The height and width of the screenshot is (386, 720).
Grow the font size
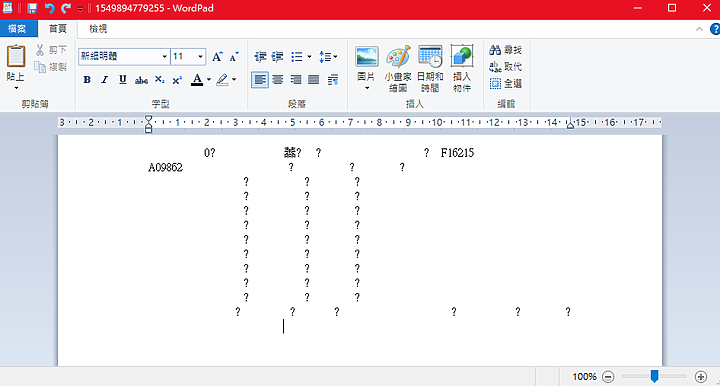coord(217,56)
